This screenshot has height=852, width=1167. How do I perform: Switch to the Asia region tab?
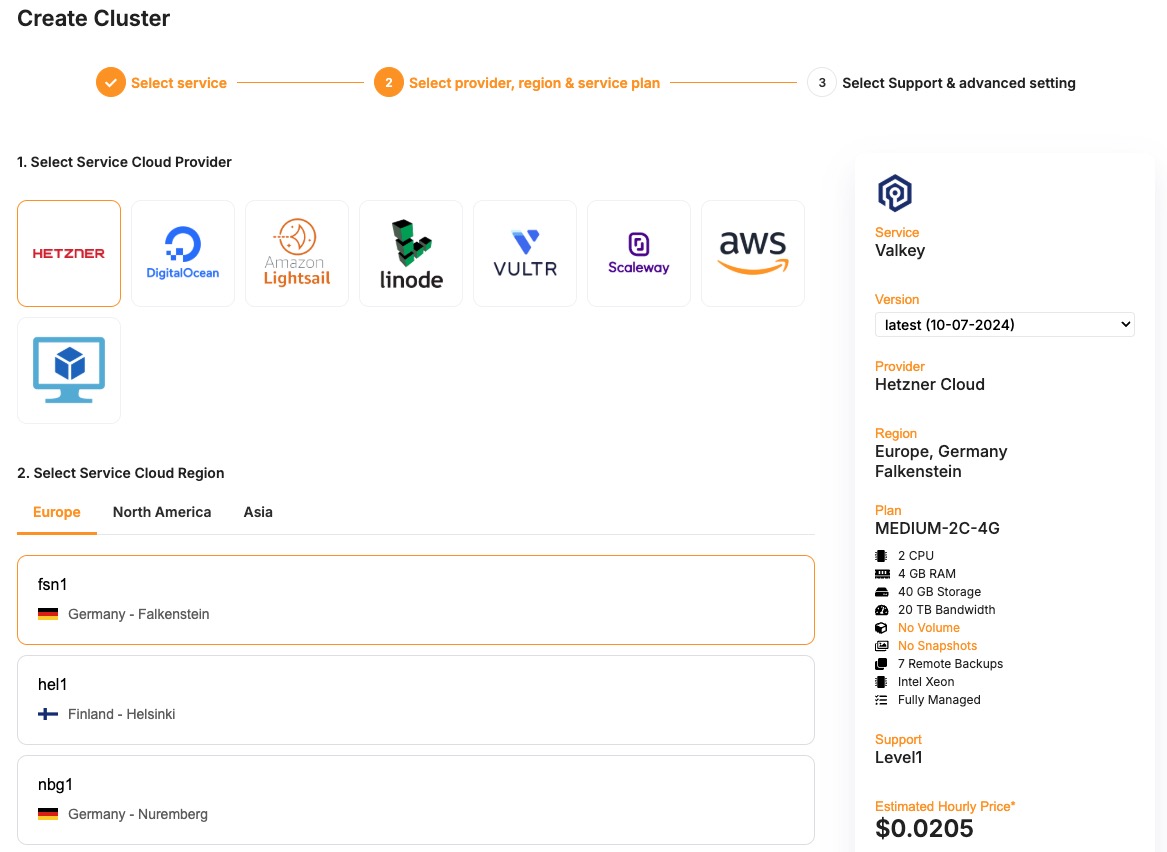(258, 512)
